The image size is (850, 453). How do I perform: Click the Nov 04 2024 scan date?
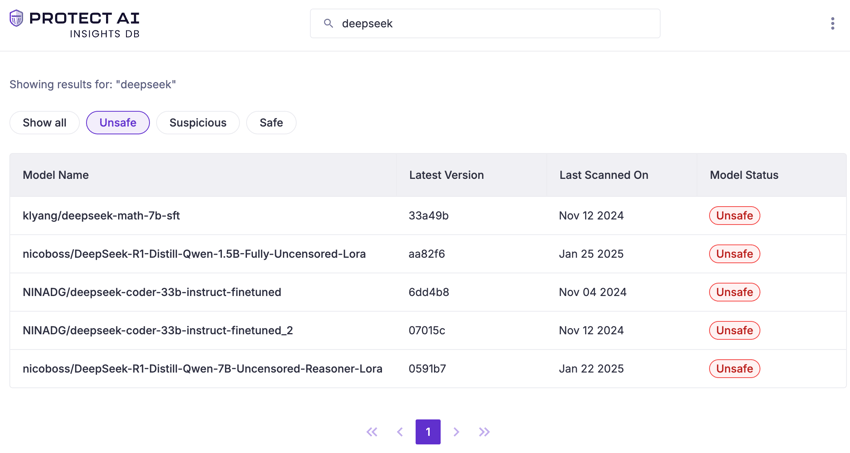click(x=593, y=292)
